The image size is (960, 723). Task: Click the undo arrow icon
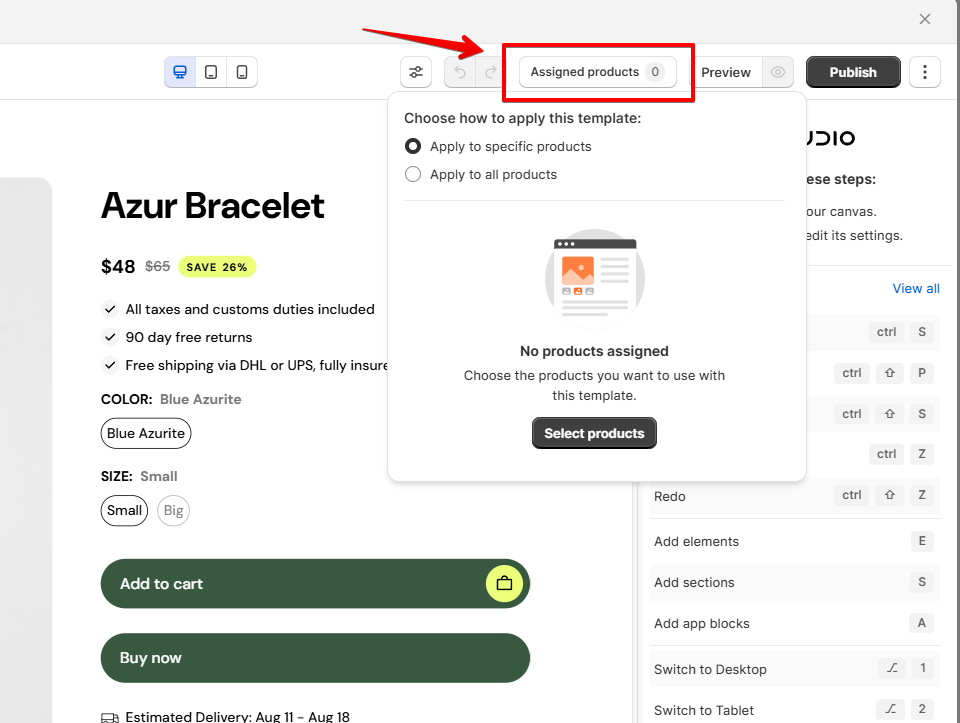[x=460, y=72]
